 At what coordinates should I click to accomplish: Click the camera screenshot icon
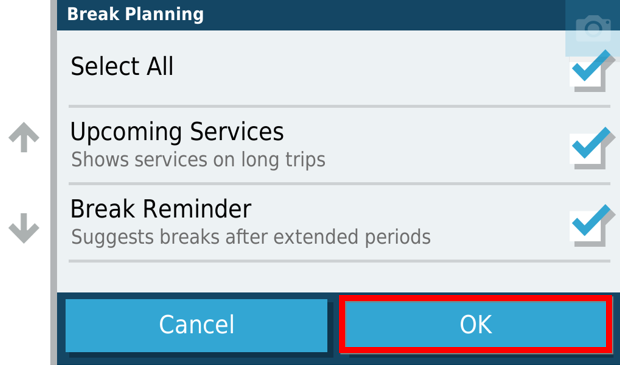593,28
